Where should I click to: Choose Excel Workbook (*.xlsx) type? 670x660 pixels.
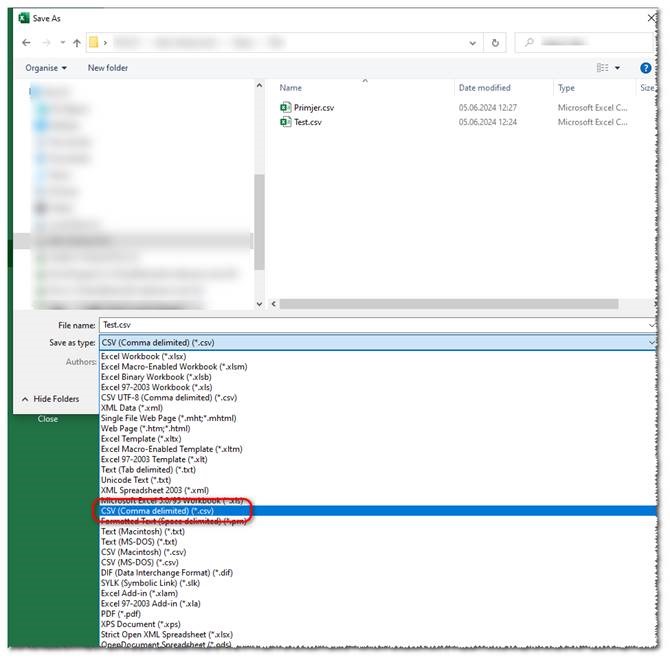tap(144, 356)
